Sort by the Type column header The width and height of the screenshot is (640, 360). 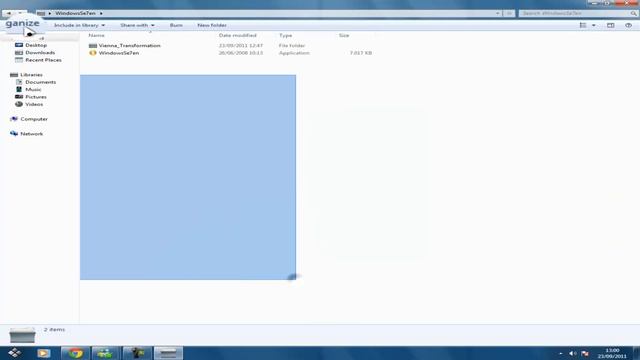click(285, 36)
